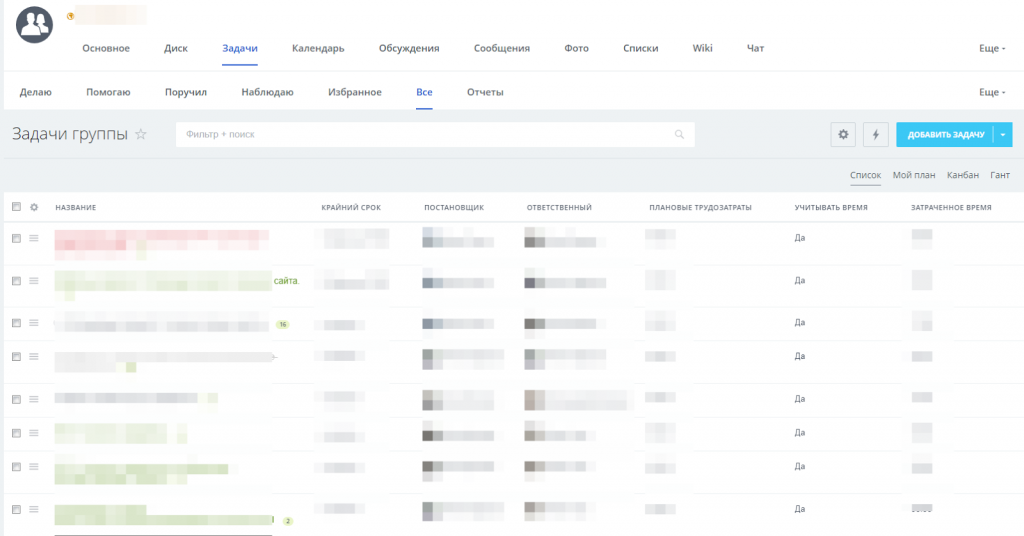Sort by Плановые трудозатраты column header

pos(700,208)
